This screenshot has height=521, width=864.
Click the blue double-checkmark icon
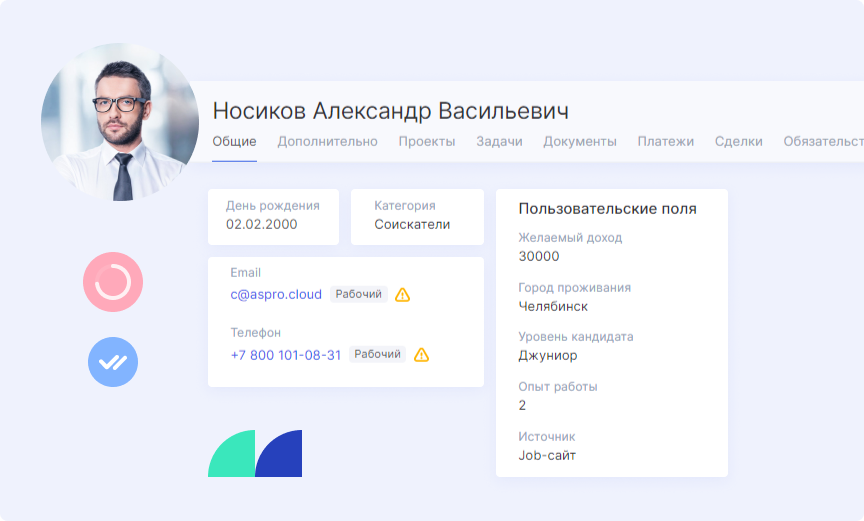113,362
